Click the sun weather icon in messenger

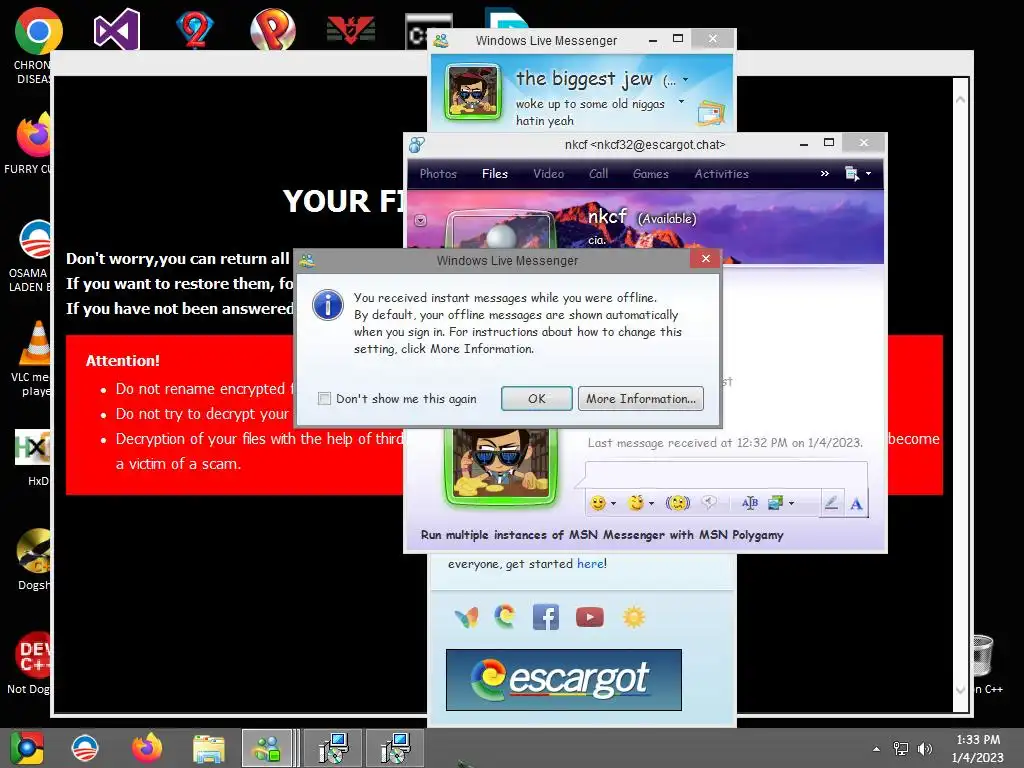click(x=633, y=617)
